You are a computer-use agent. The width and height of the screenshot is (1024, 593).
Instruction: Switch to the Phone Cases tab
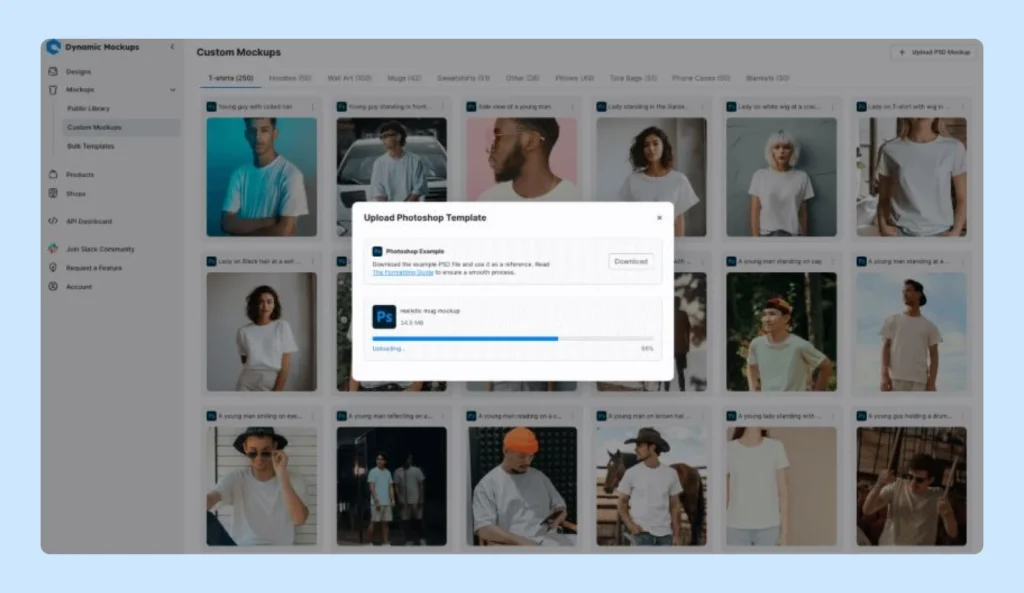[x=701, y=78]
